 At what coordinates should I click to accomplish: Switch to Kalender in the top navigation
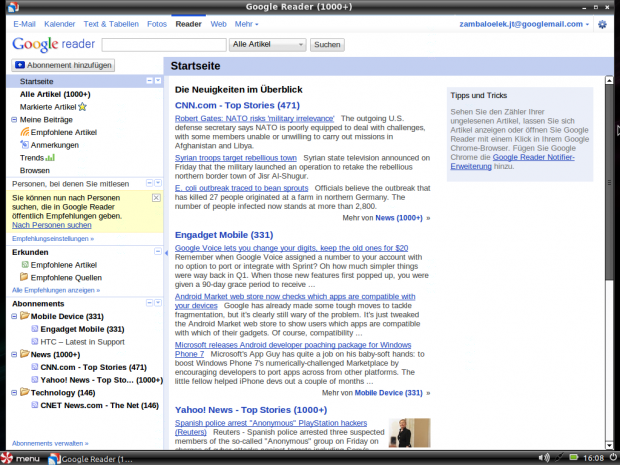pyautogui.click(x=59, y=23)
